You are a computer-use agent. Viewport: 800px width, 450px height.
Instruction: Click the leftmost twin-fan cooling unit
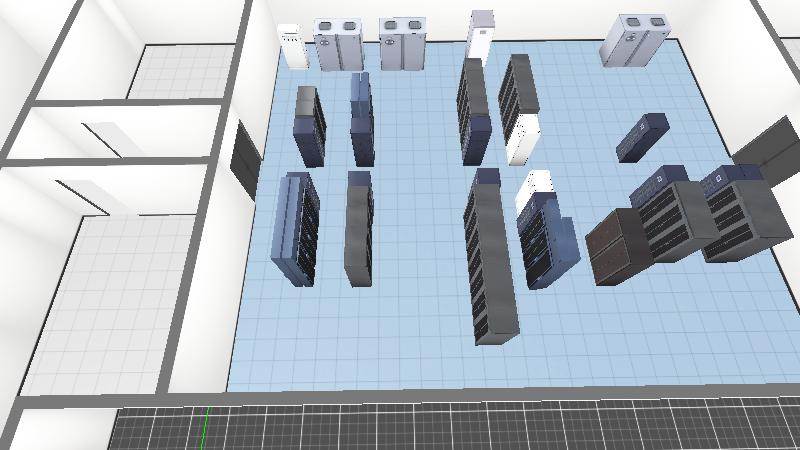tap(337, 45)
